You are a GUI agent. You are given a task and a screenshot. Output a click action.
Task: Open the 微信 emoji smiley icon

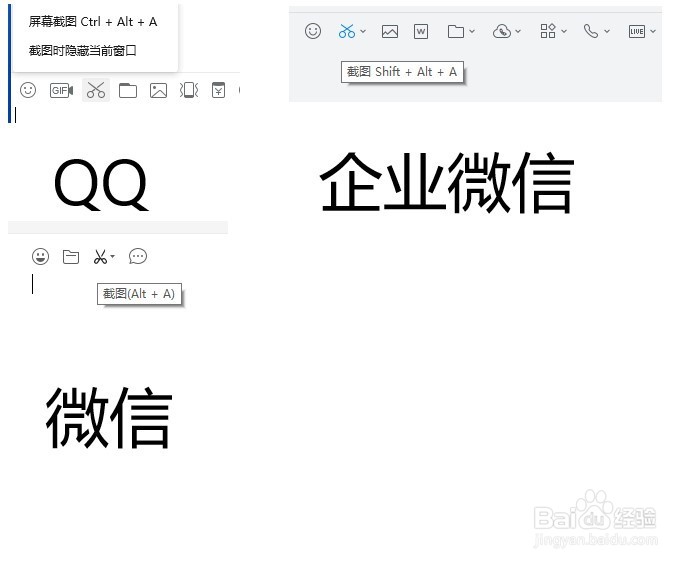tap(40, 256)
